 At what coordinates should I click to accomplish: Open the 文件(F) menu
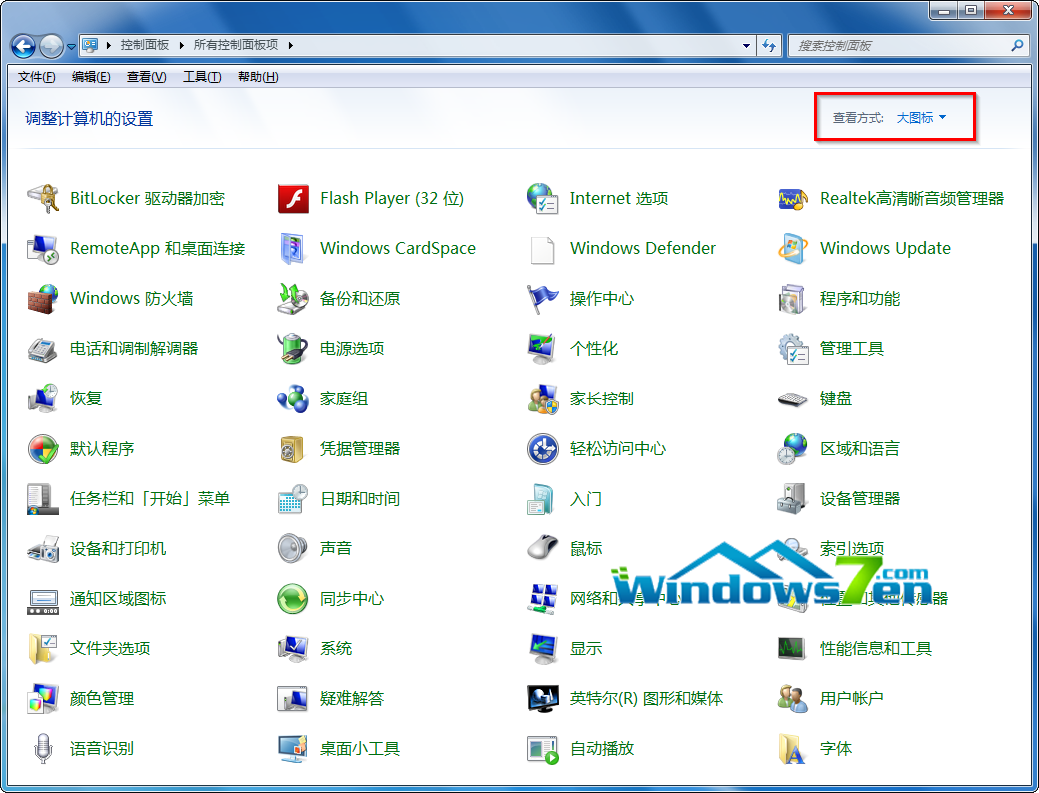point(36,77)
